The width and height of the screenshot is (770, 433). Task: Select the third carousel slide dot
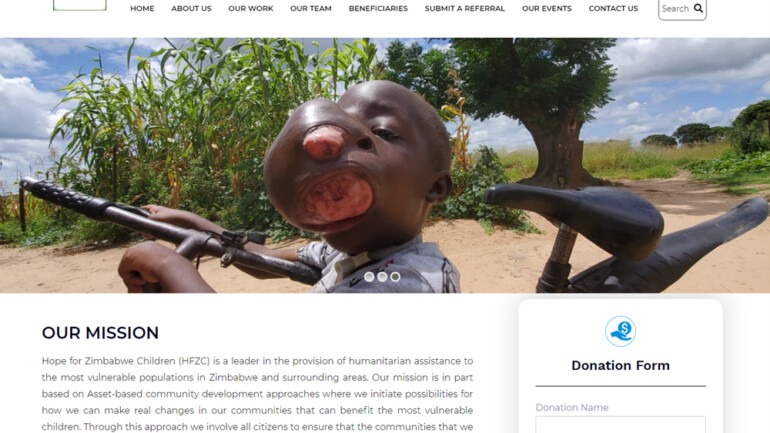[395, 277]
